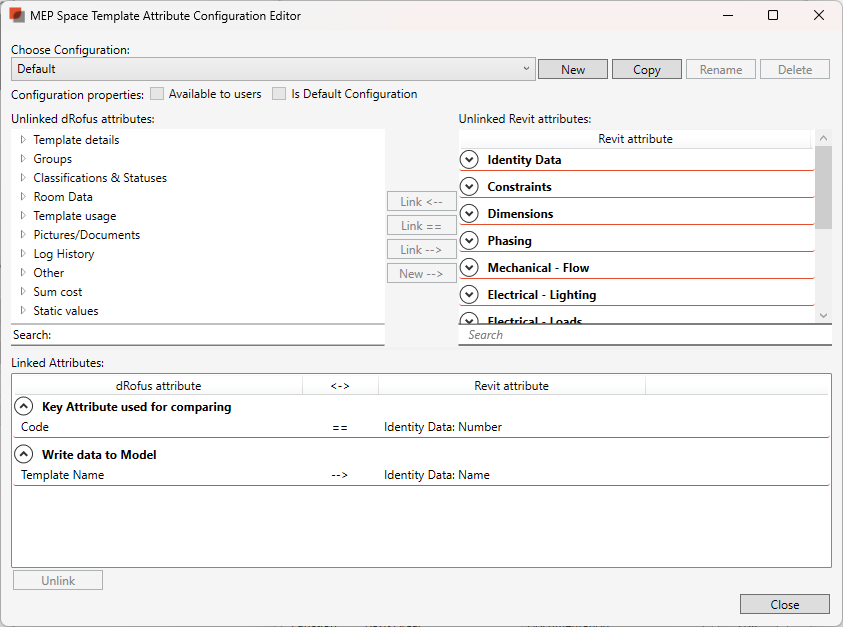
Task: Click the New configuration button
Action: tap(573, 70)
